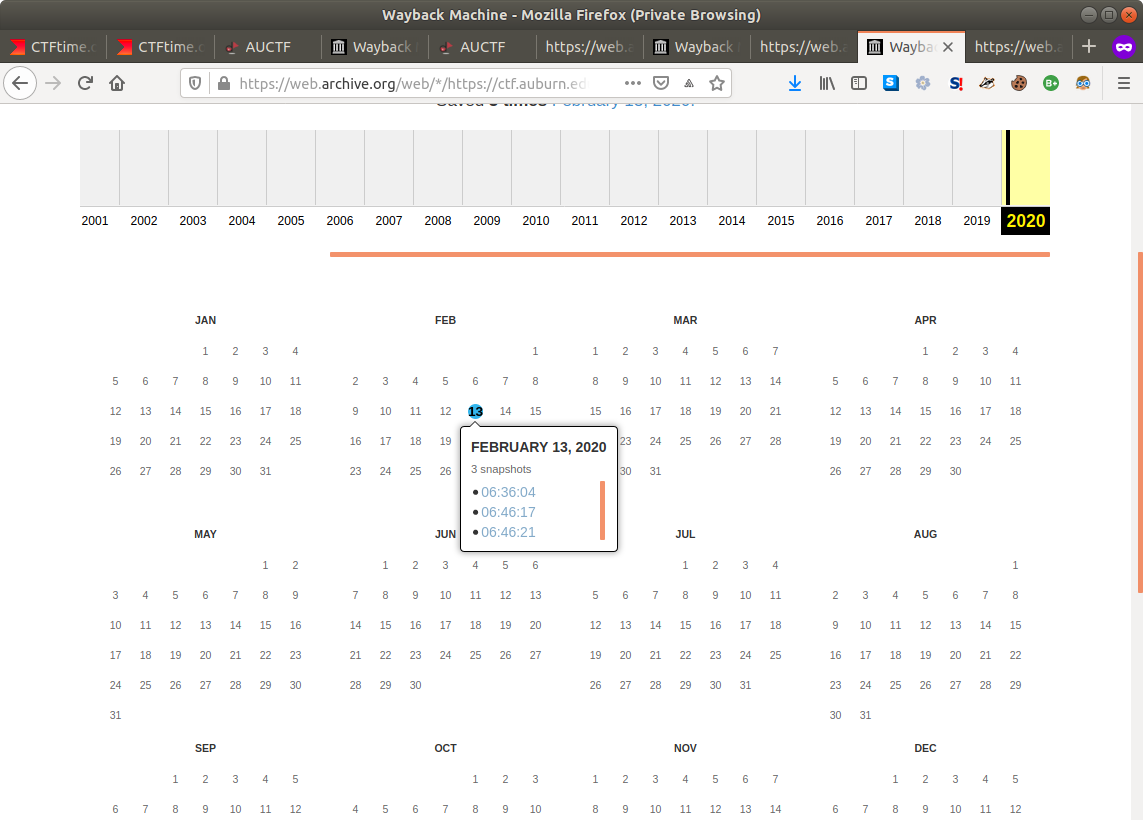Viewport: 1143px width, 820px height.
Task: Open the 06:36:04 snapshot
Action: tap(508, 492)
